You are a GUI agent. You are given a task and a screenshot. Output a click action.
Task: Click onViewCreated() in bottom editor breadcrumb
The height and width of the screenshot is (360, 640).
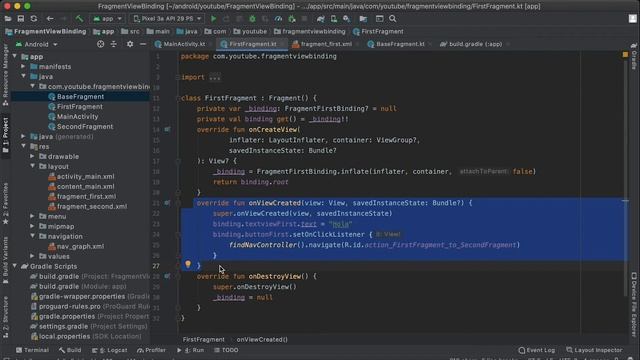point(262,340)
